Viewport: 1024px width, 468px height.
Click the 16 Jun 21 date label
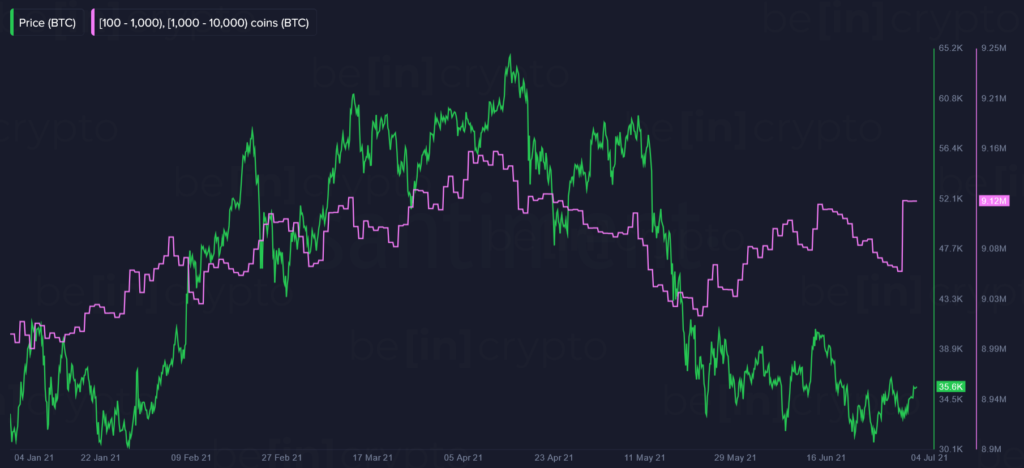tap(827, 458)
